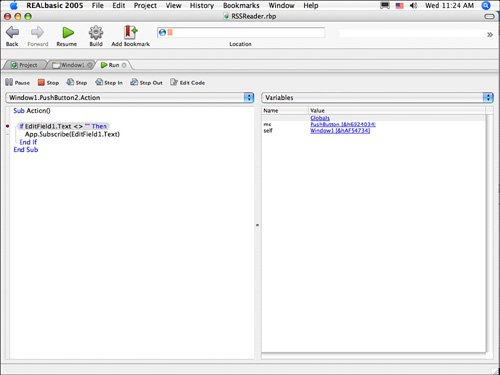Open the Bookmarks menu
The height and width of the screenshot is (375, 500).
[x=241, y=5]
